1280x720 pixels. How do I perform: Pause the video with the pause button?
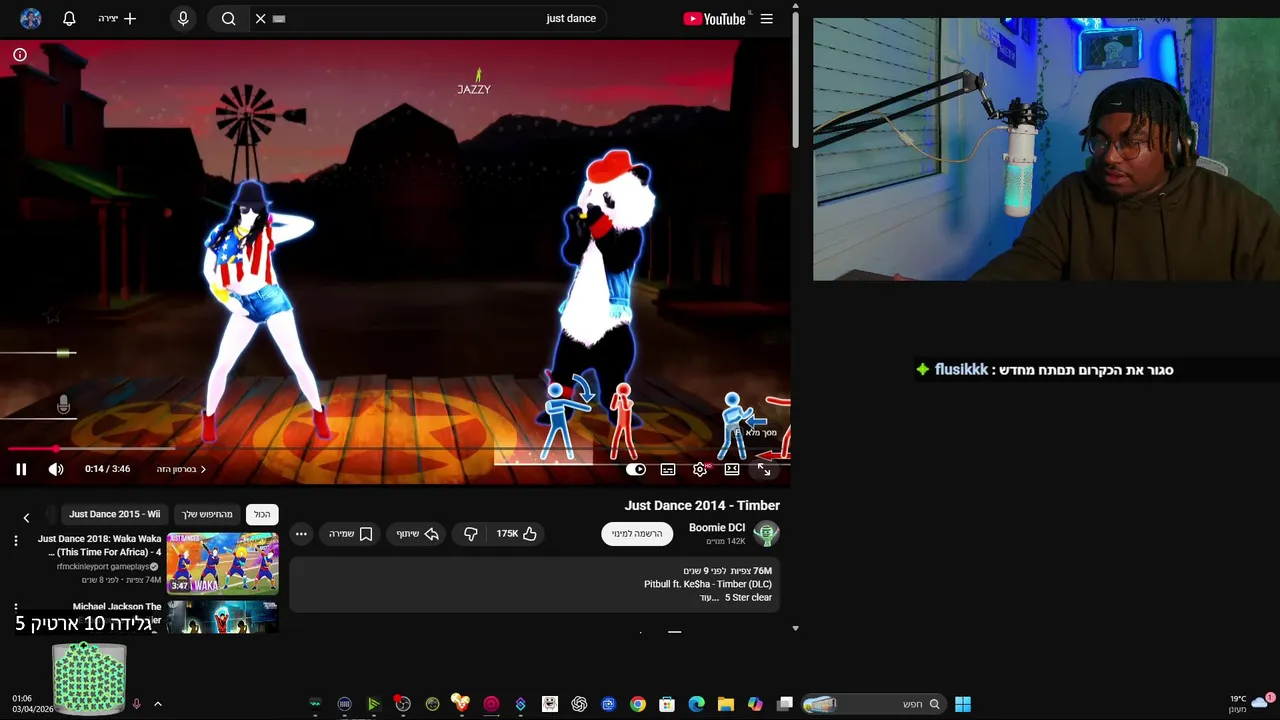tap(21, 469)
